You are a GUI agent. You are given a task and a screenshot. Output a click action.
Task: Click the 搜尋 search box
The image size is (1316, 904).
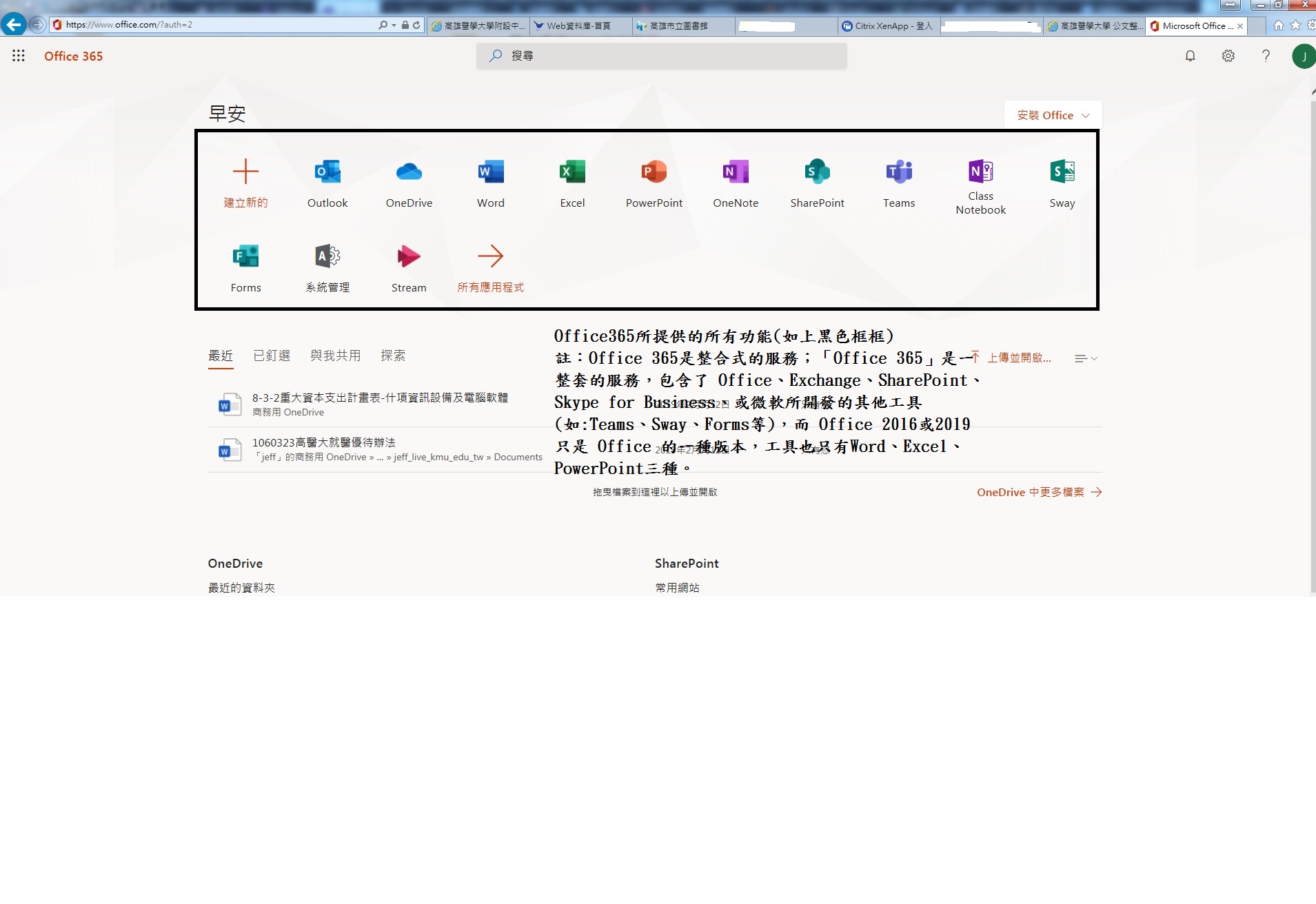click(x=662, y=56)
